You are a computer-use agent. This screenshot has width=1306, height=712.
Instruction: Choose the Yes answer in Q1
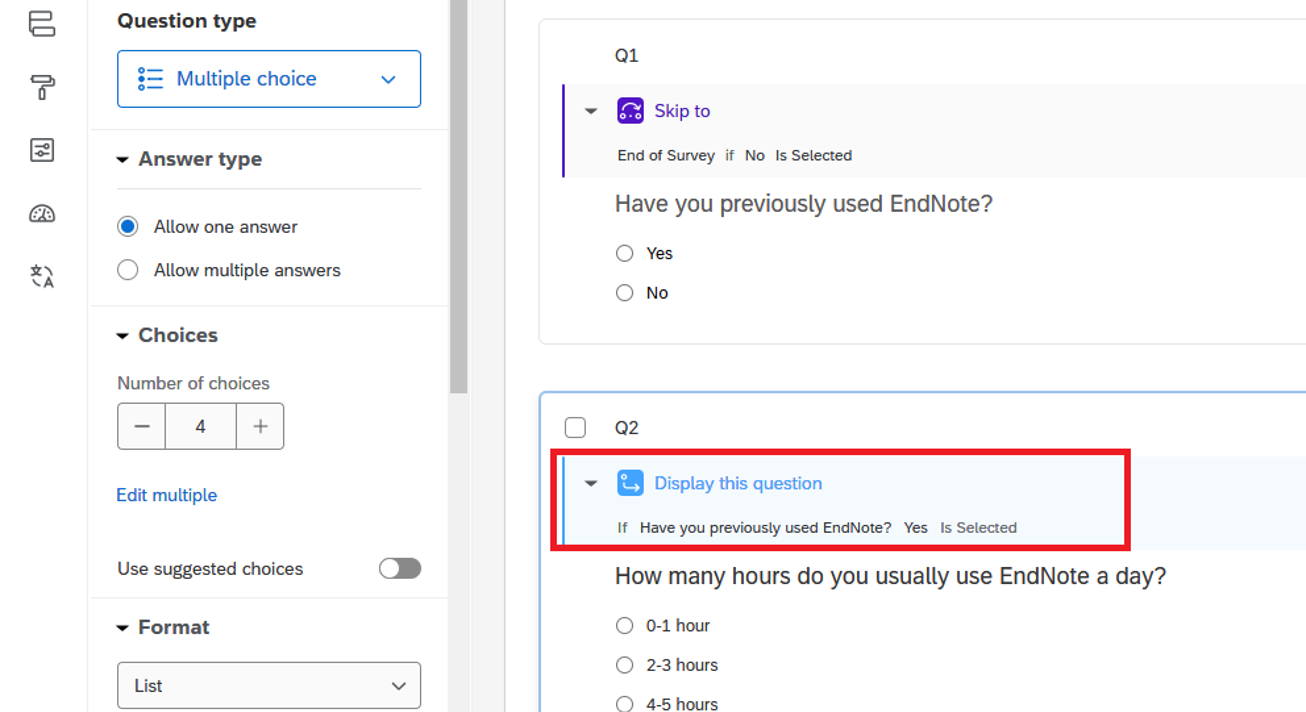coord(625,254)
